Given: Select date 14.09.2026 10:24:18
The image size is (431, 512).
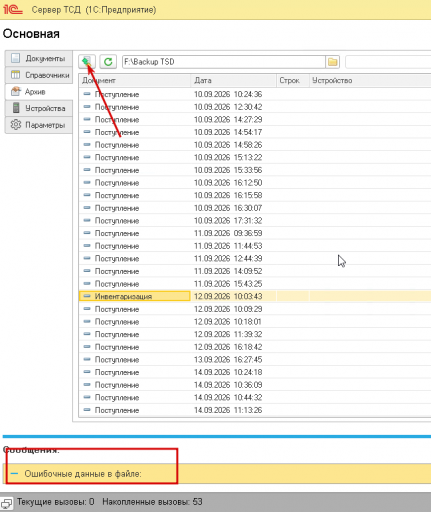Looking at the screenshot, I should [228, 372].
